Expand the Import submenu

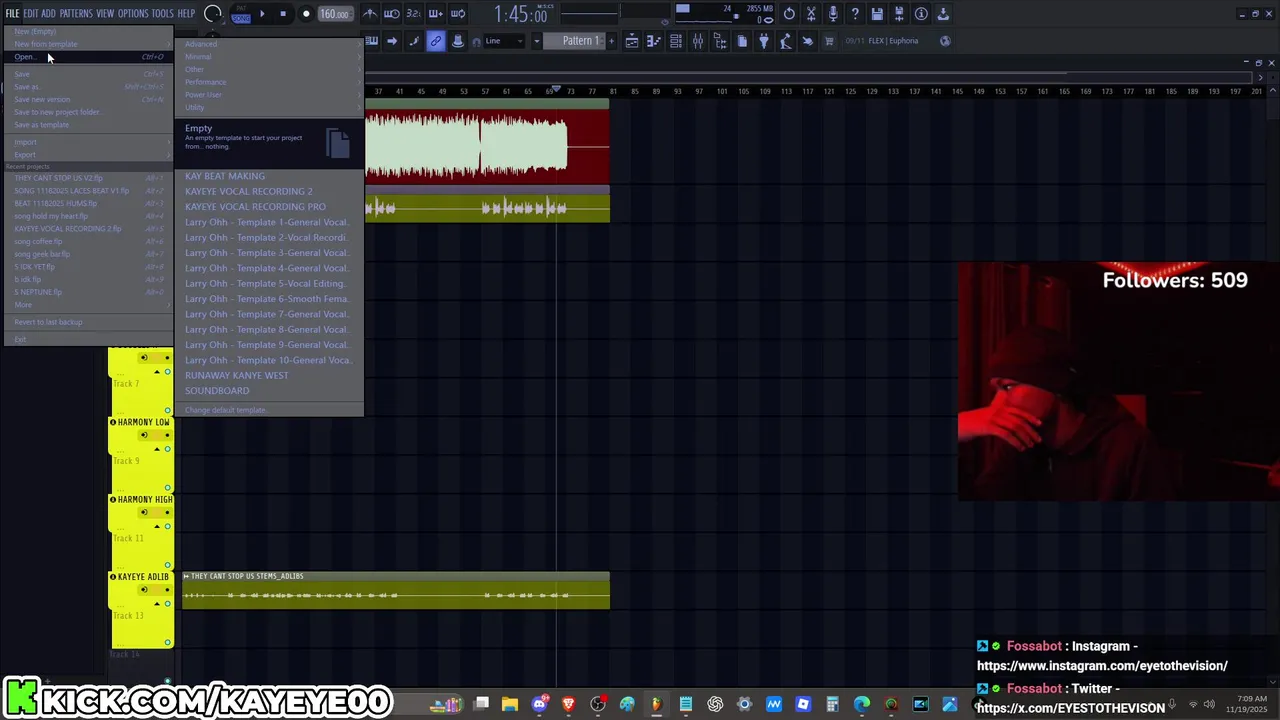click(x=89, y=142)
